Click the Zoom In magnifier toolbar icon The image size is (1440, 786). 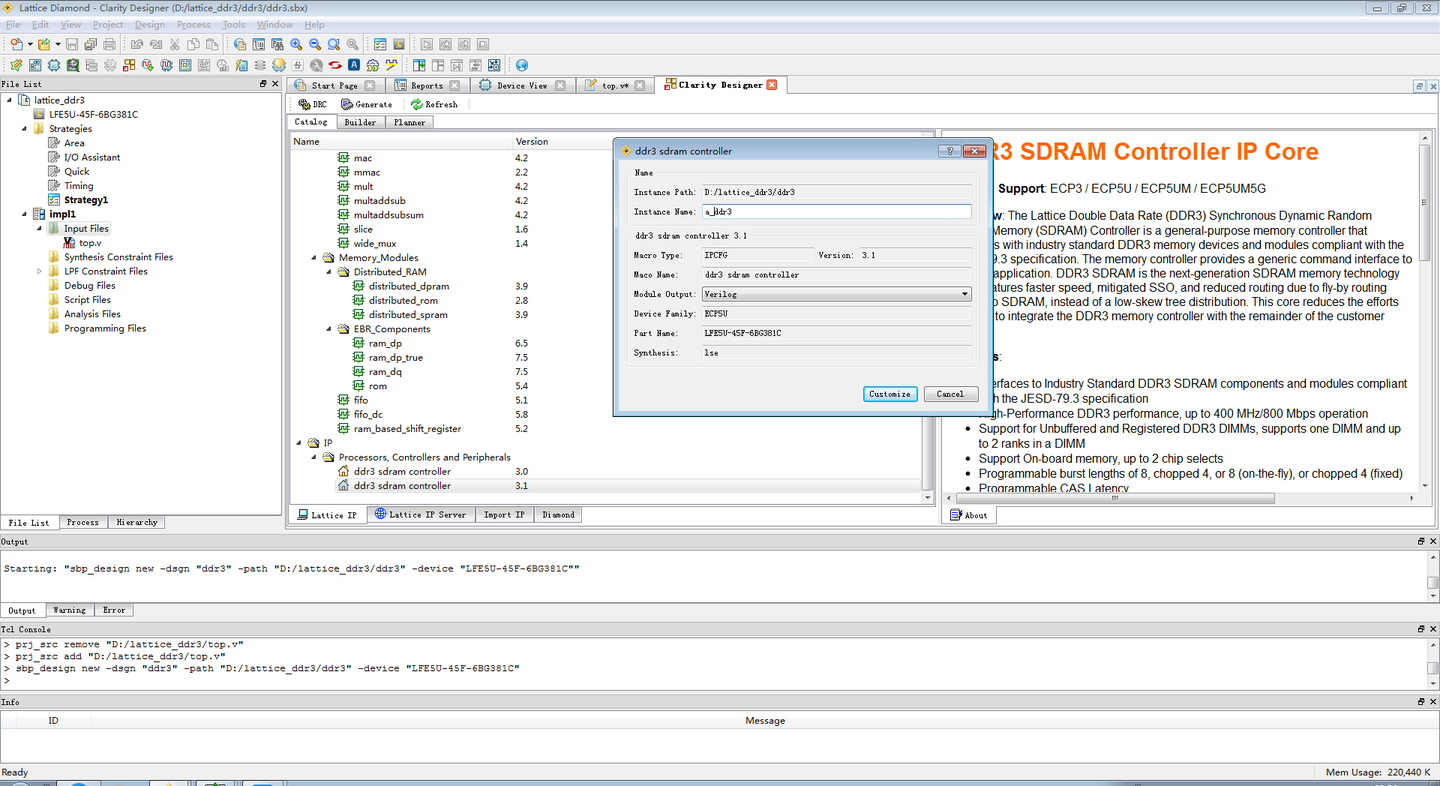[297, 44]
